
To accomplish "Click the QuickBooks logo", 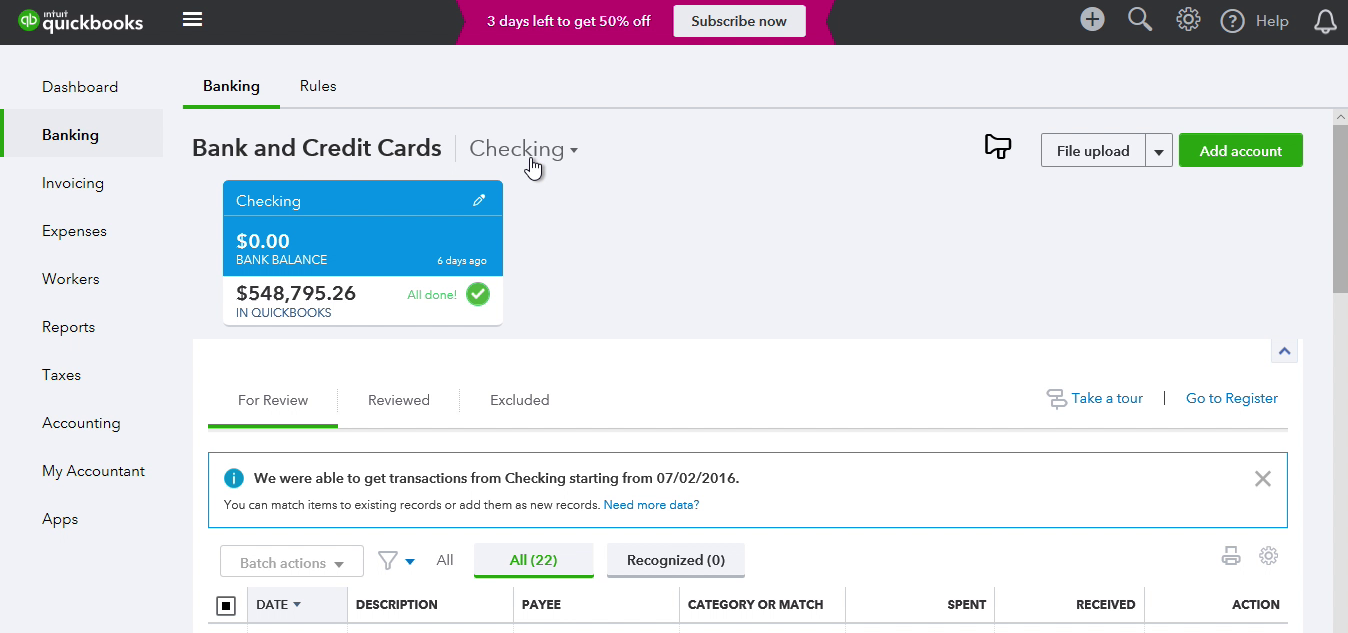I will pyautogui.click(x=80, y=21).
